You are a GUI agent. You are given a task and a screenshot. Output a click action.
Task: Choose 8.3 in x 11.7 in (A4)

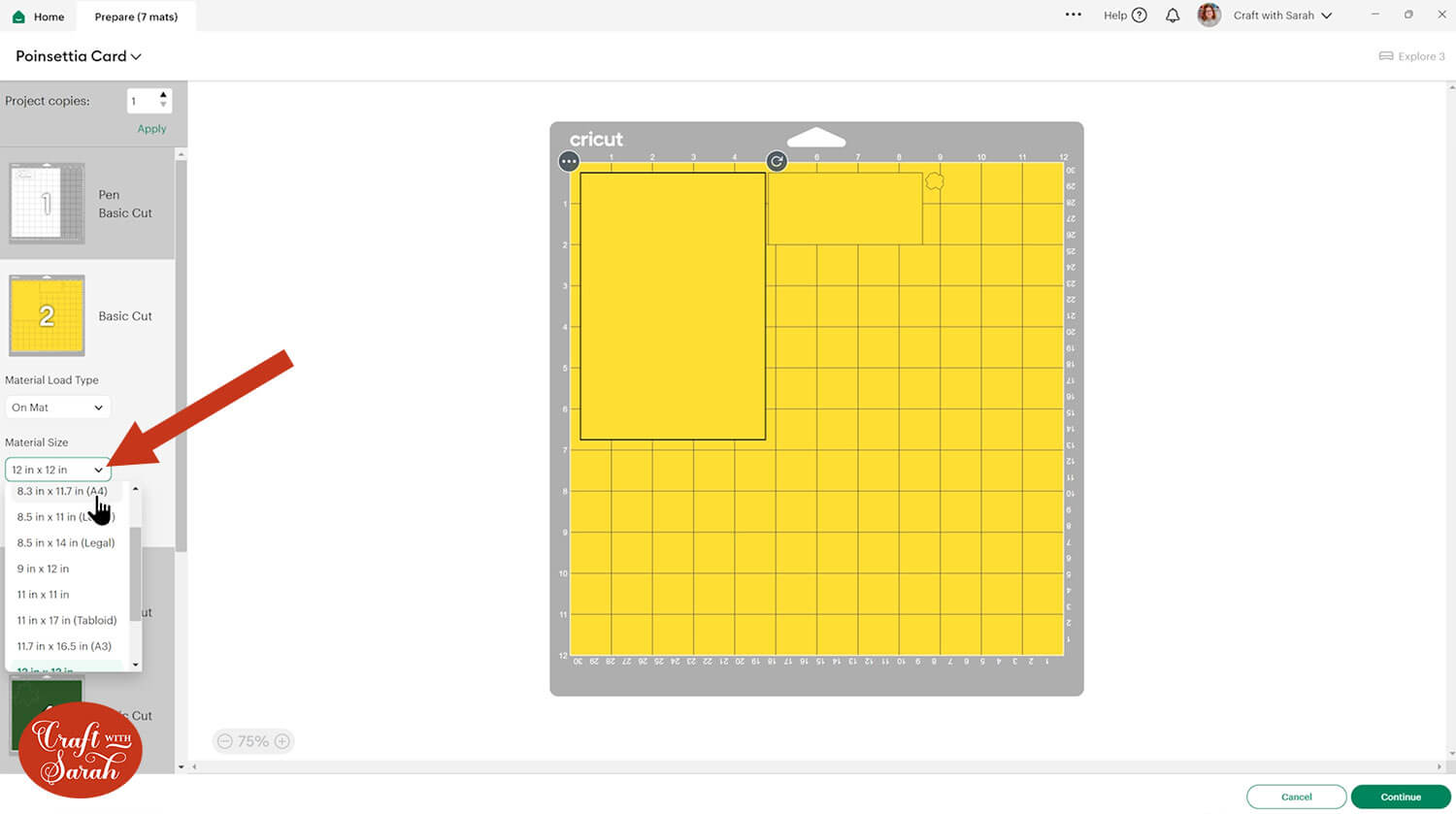[62, 491]
